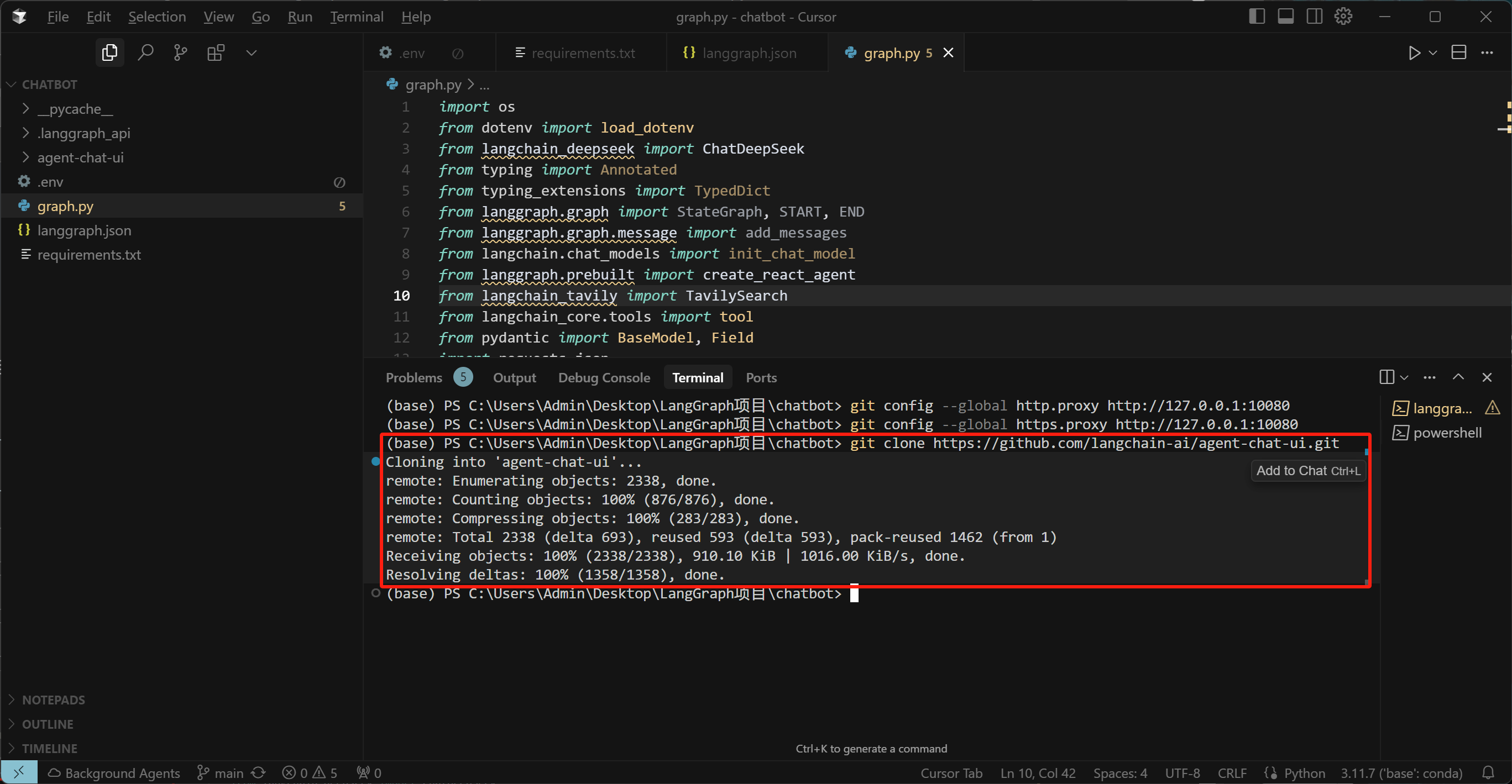This screenshot has height=784, width=1512.
Task: Expand the agent-chat-ui folder
Action: (182, 157)
